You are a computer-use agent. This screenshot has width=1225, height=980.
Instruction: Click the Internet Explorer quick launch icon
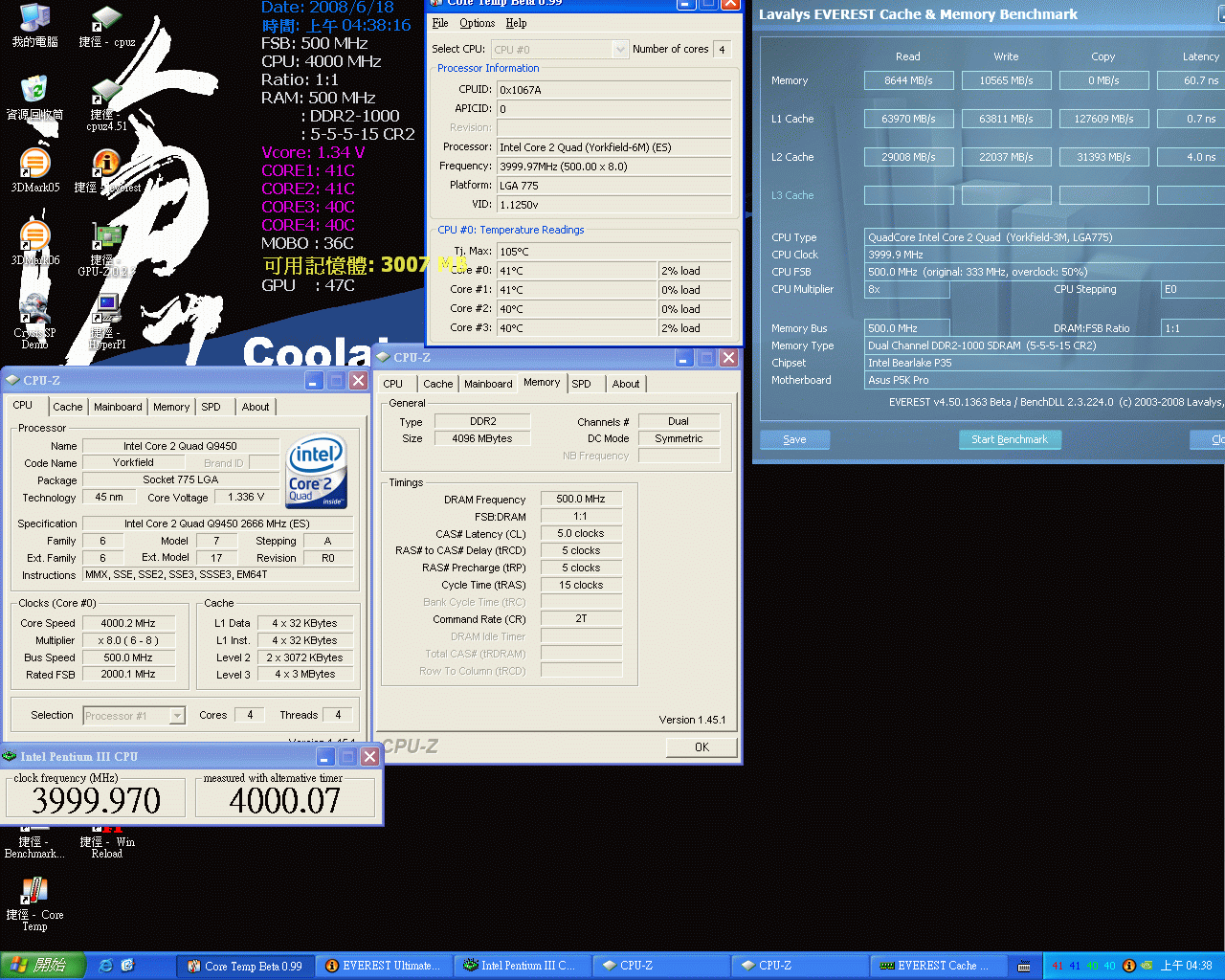[x=106, y=966]
